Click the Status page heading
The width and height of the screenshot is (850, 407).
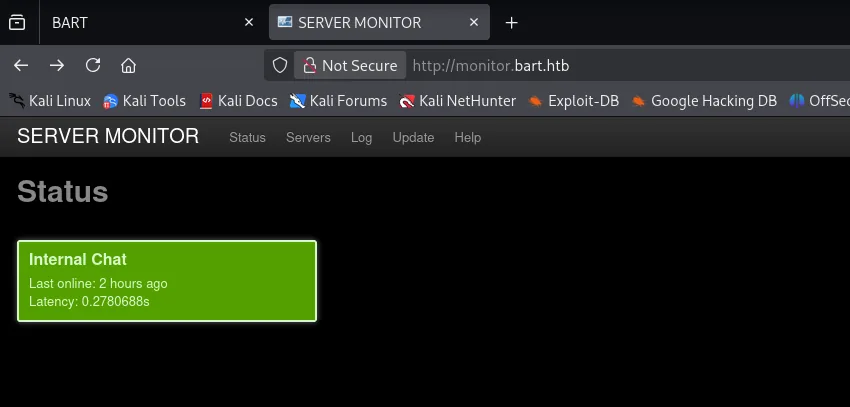click(x=62, y=192)
